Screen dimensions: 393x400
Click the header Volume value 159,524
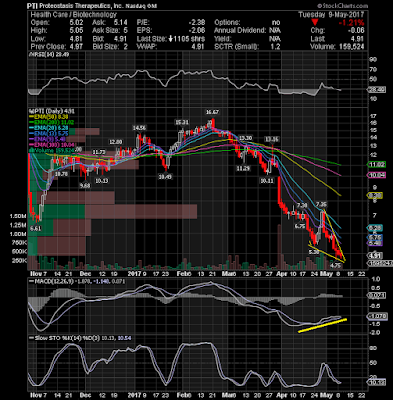[x=352, y=47]
